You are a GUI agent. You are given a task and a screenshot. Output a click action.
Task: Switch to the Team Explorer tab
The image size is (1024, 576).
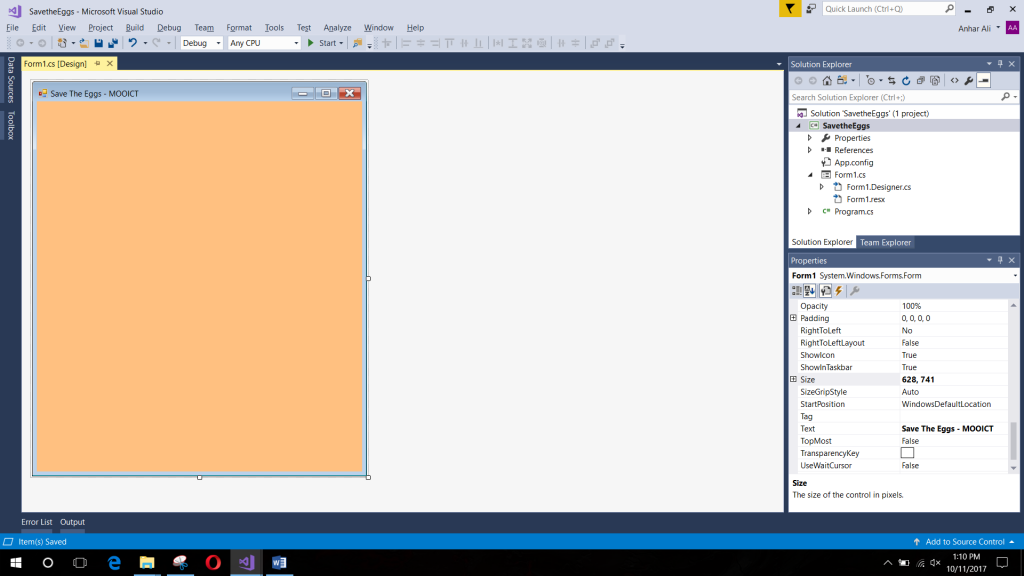click(x=885, y=241)
